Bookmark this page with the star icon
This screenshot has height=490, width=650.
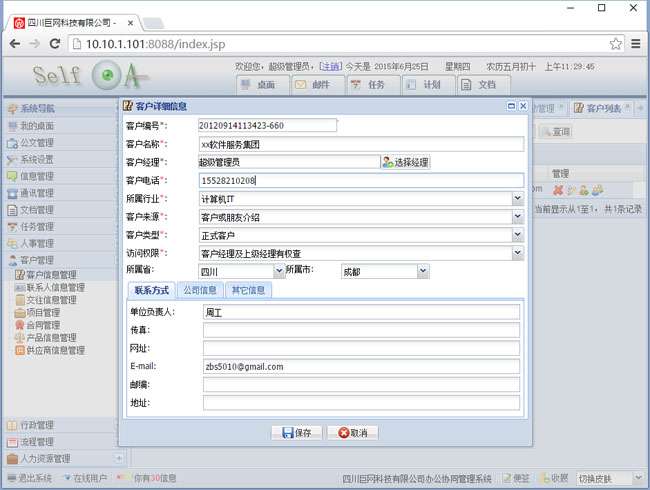[x=615, y=44]
